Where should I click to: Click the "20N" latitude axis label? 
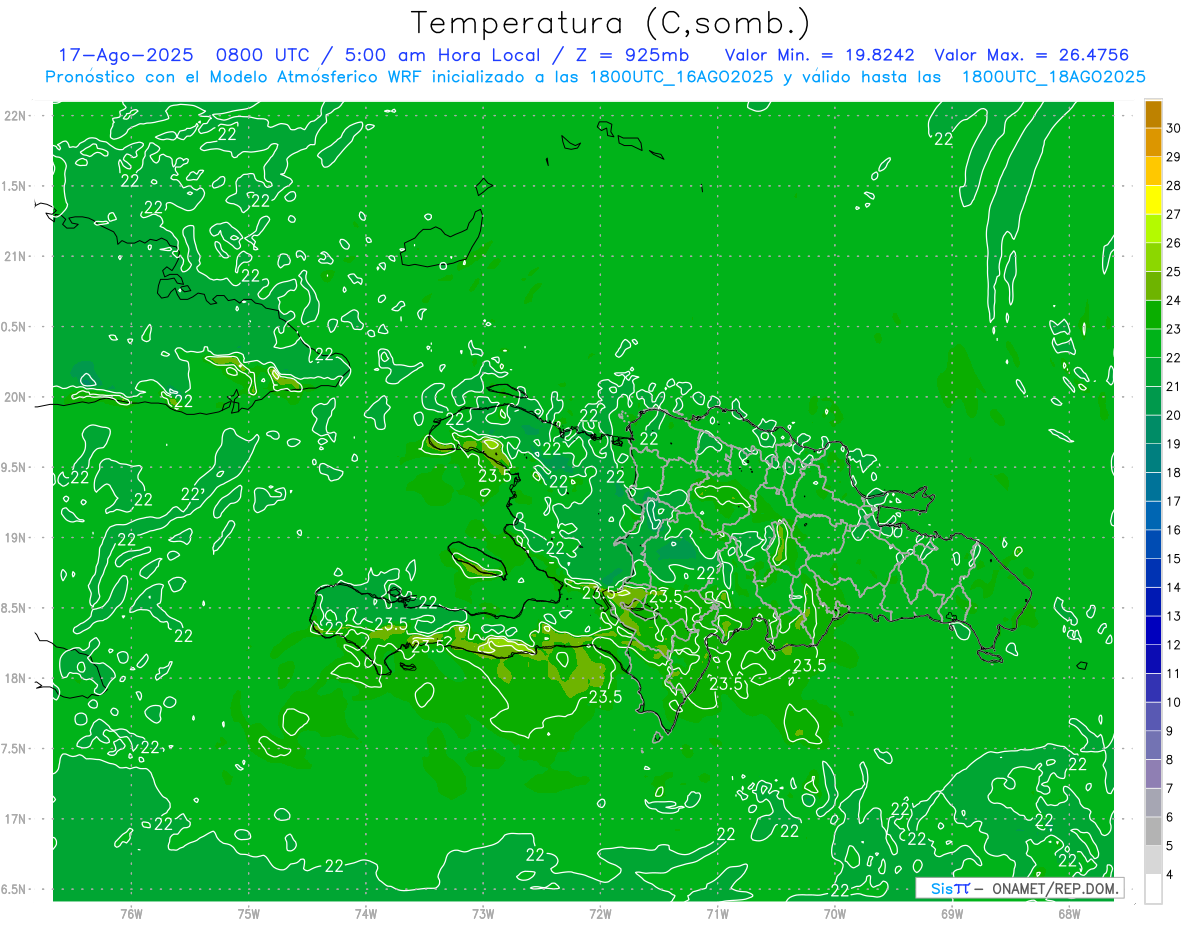point(14,397)
